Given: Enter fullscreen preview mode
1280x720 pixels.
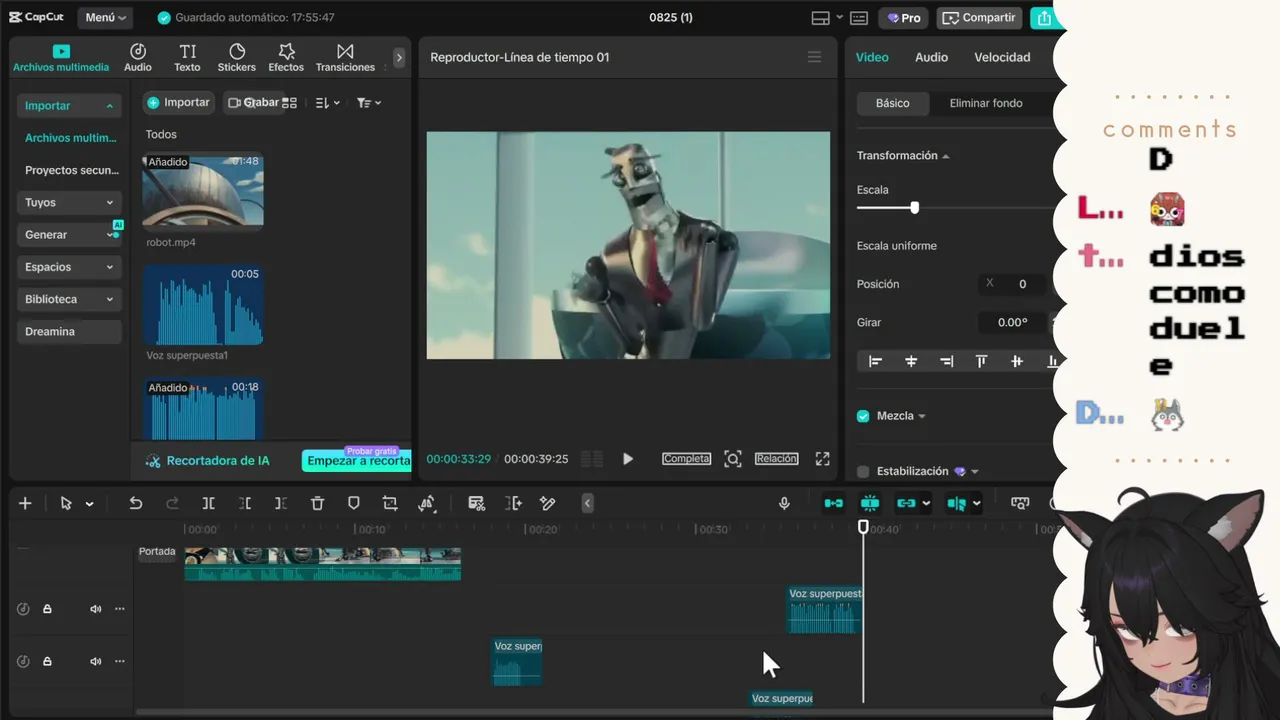Looking at the screenshot, I should (822, 459).
